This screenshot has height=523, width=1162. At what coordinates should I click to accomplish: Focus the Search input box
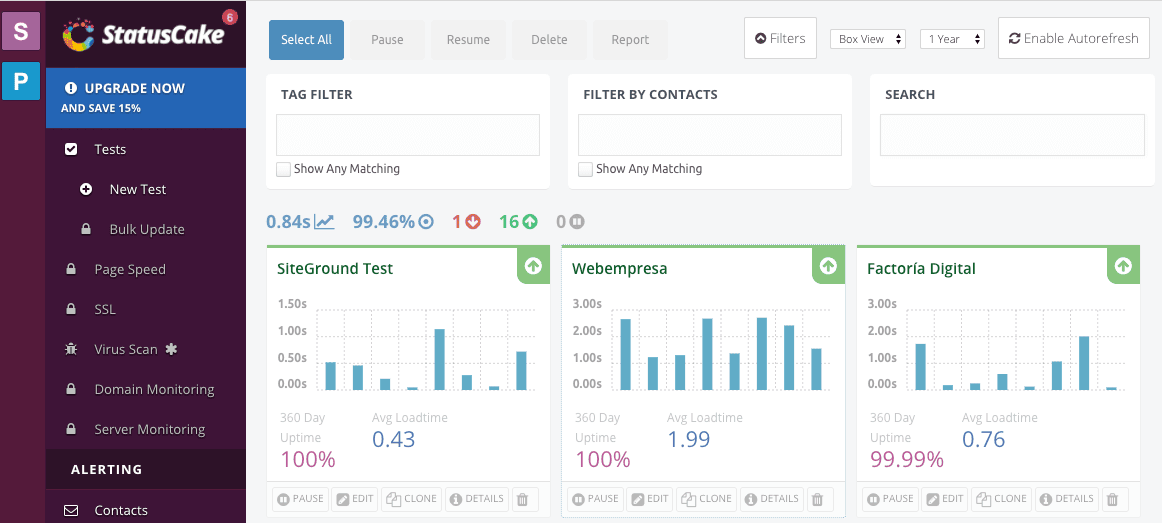[1012, 135]
